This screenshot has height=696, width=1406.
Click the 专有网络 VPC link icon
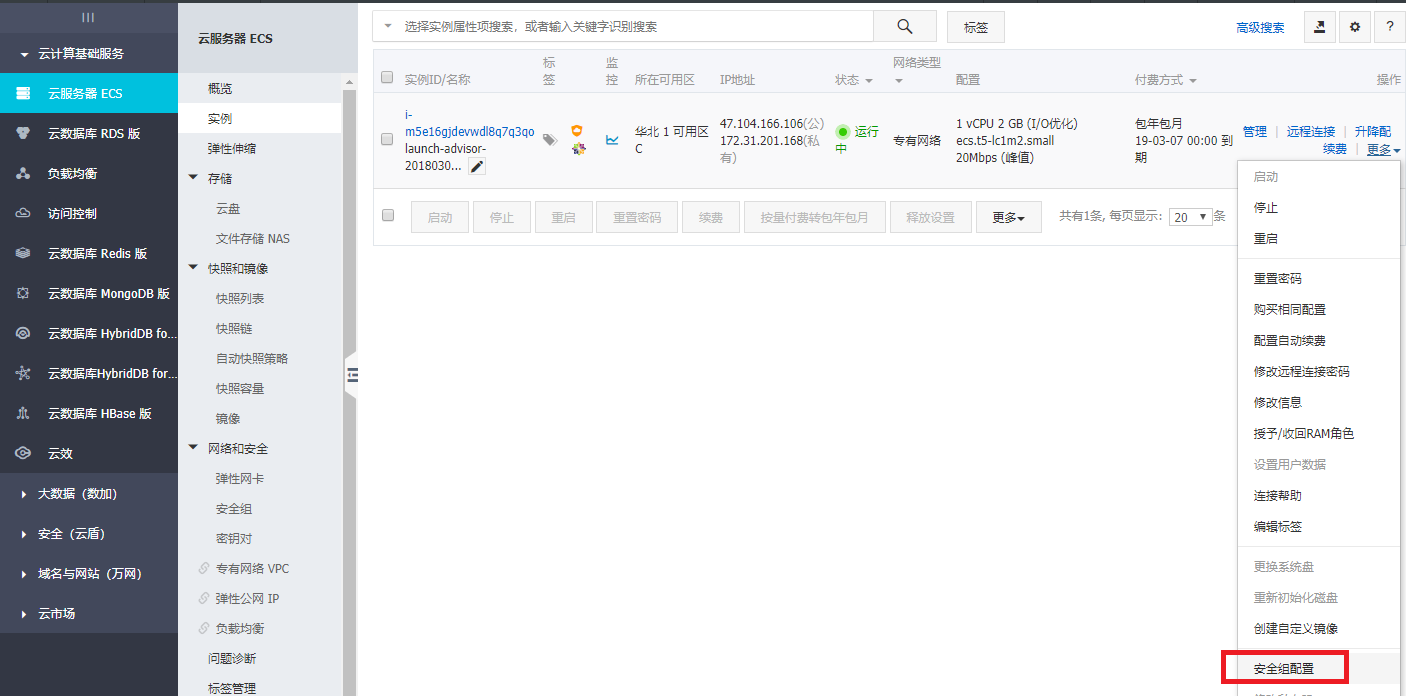[x=204, y=568]
